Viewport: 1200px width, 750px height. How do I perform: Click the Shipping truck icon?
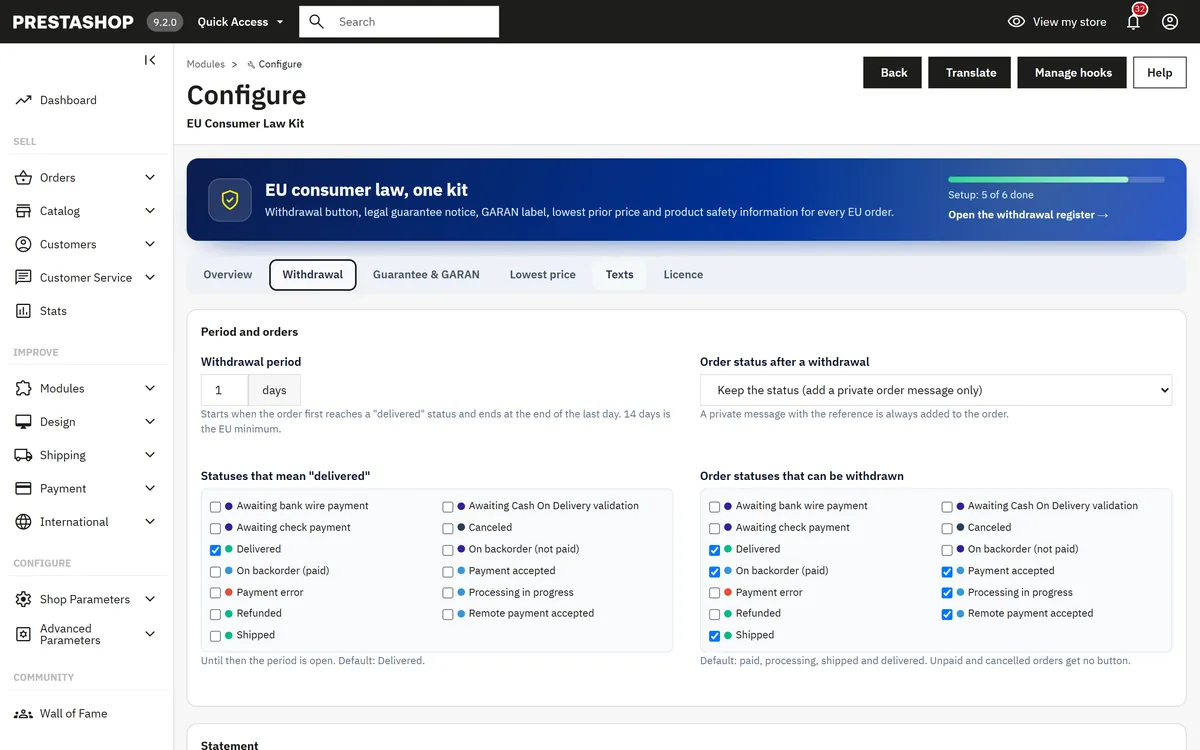(23, 455)
